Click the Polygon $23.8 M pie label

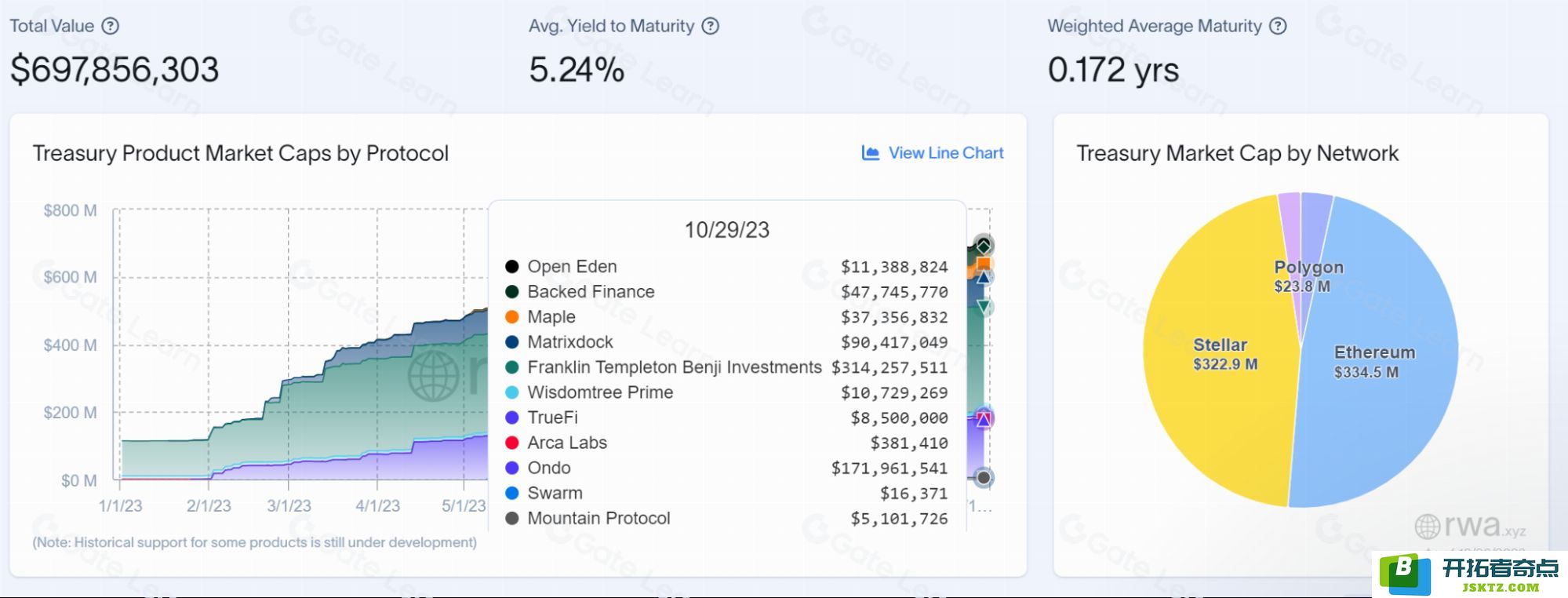1308,276
